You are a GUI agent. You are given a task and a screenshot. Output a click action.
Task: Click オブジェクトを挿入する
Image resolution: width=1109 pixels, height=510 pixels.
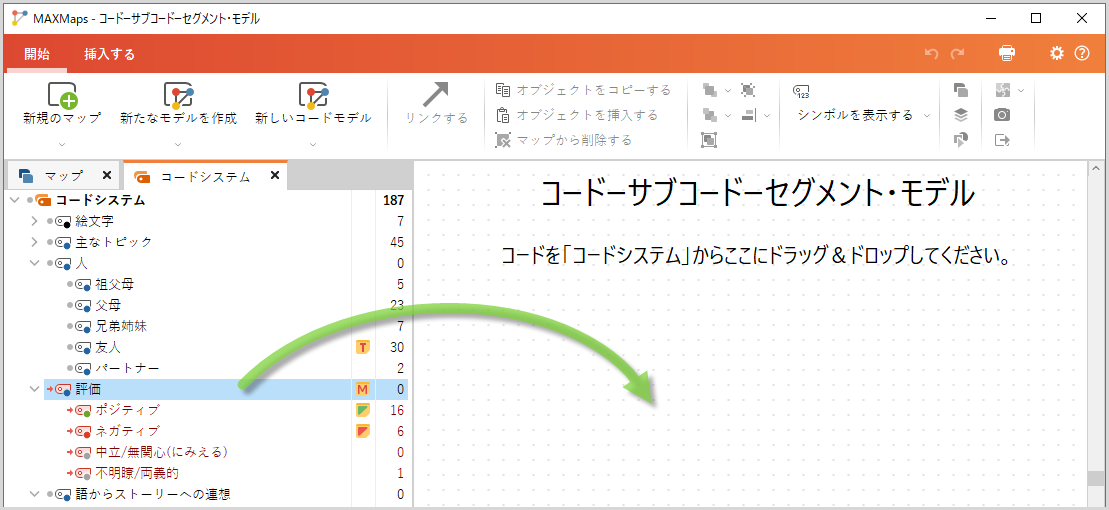[x=577, y=115]
